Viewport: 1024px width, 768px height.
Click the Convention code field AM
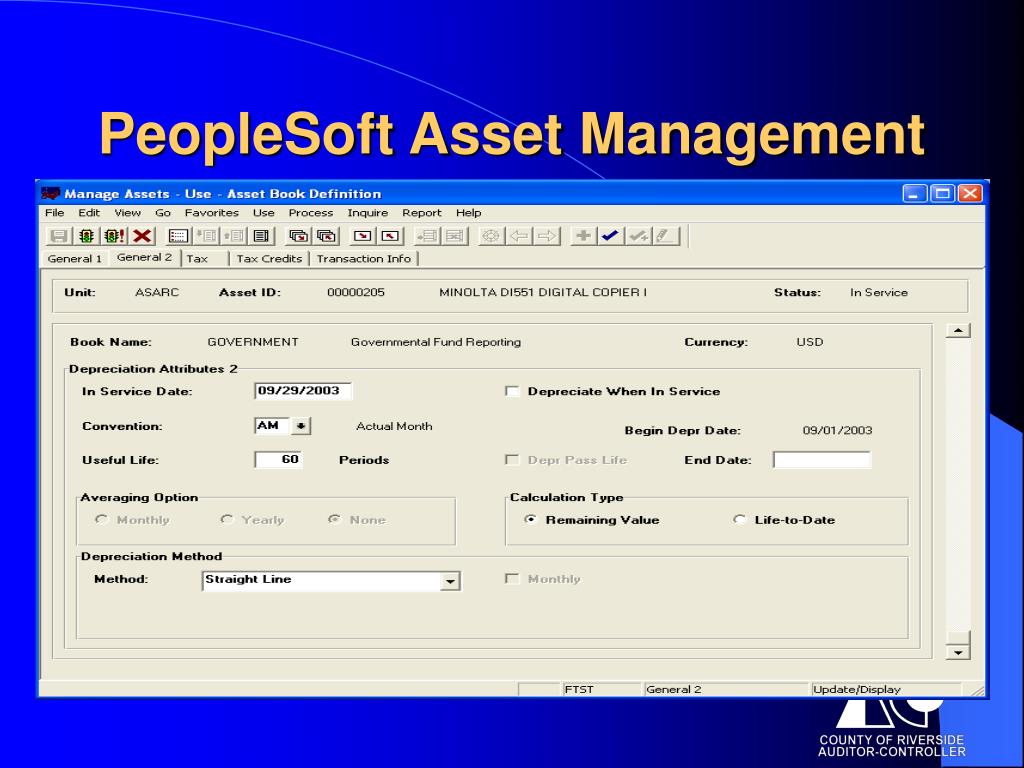[x=272, y=426]
